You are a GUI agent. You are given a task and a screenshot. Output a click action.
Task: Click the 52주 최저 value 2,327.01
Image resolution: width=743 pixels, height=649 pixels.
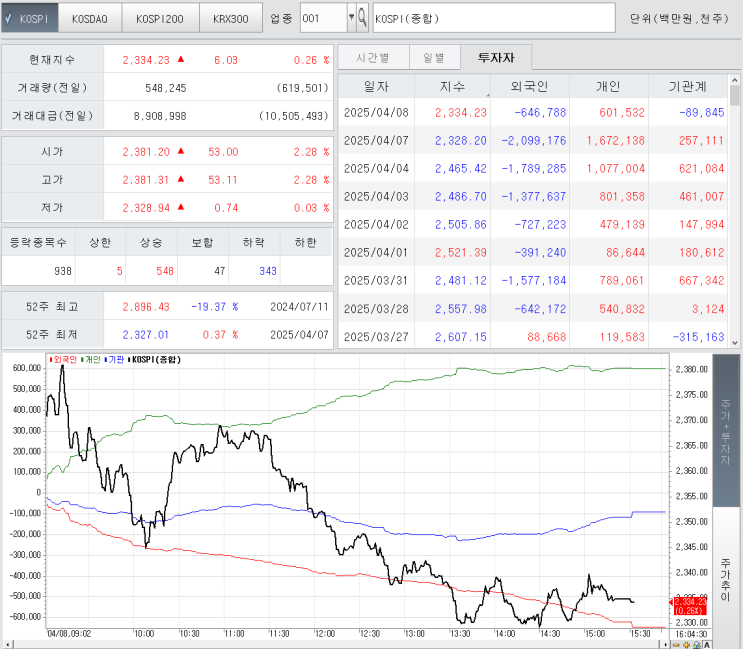(145, 335)
